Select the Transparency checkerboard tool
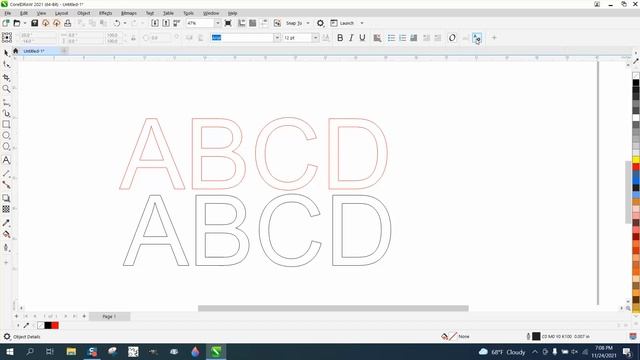The width and height of the screenshot is (640, 360). pyautogui.click(x=6, y=209)
